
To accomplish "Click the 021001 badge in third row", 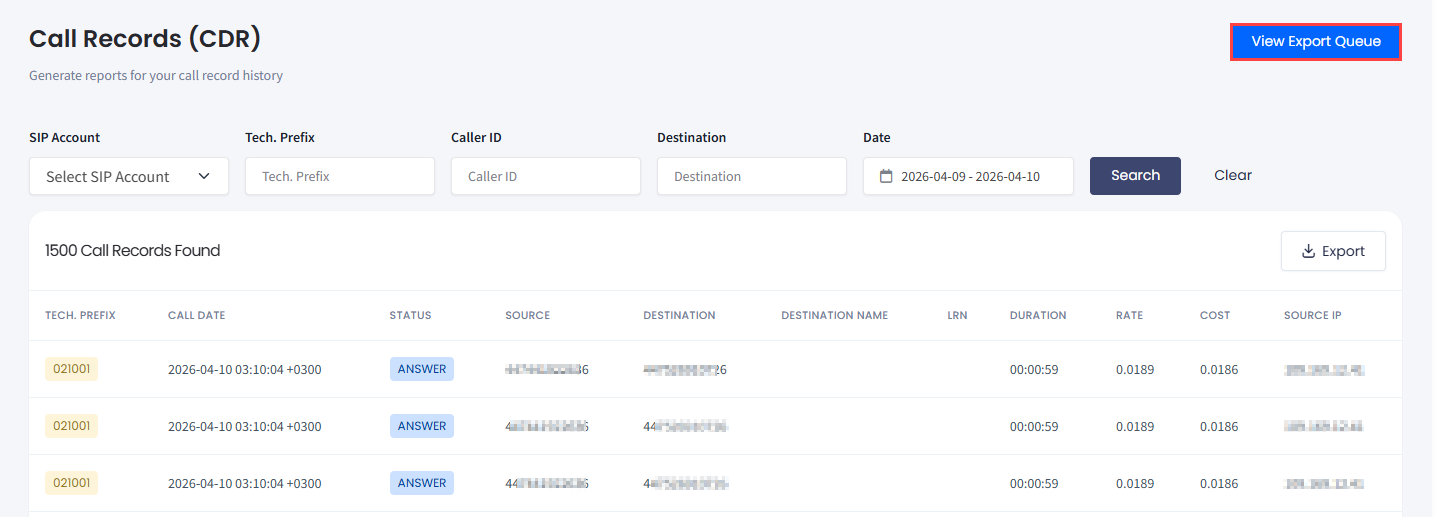I will pyautogui.click(x=71, y=483).
